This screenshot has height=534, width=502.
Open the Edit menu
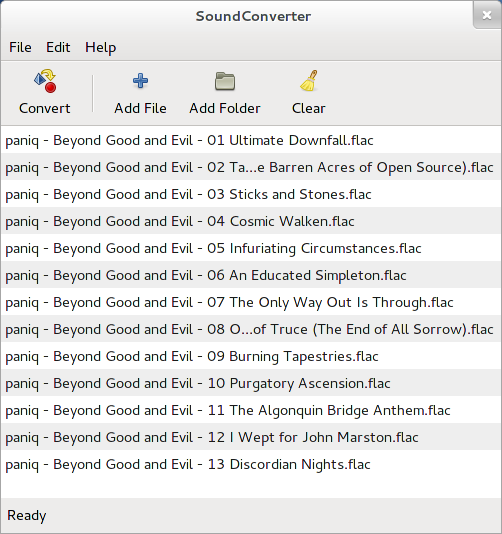[58, 47]
